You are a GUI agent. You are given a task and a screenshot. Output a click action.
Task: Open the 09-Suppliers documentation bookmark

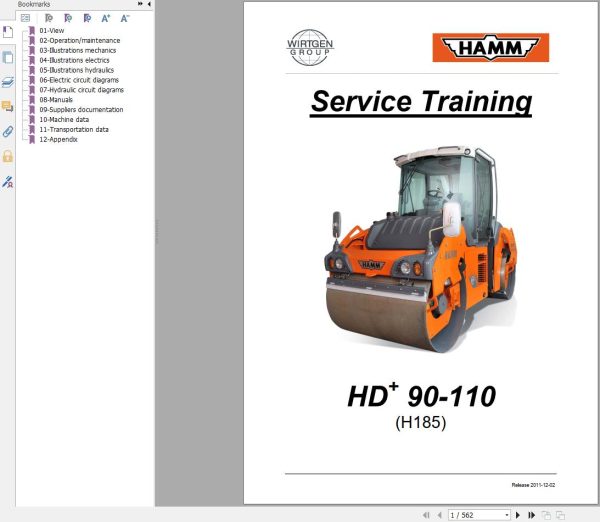[x=81, y=110]
